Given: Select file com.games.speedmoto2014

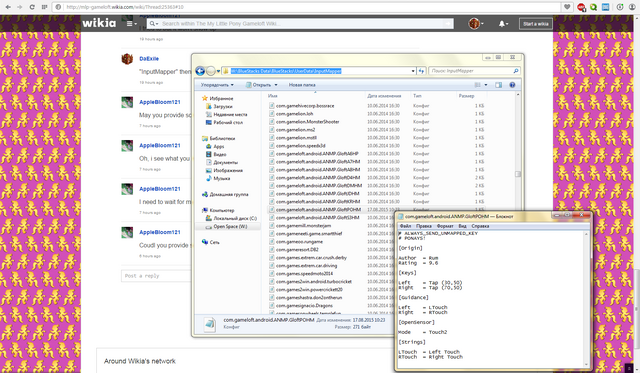Looking at the screenshot, I should click(304, 273).
